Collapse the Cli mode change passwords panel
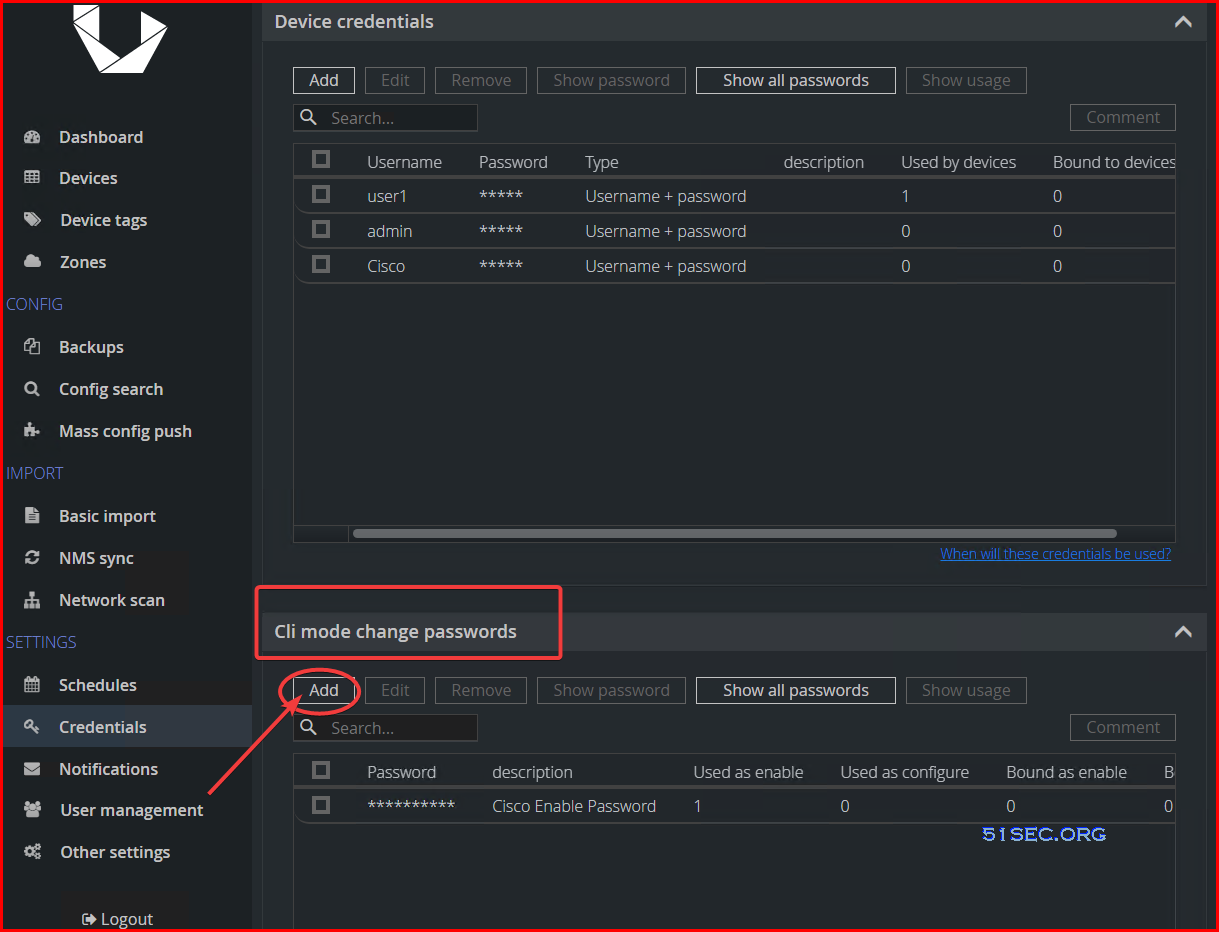Viewport: 1219px width, 932px height. (1183, 631)
